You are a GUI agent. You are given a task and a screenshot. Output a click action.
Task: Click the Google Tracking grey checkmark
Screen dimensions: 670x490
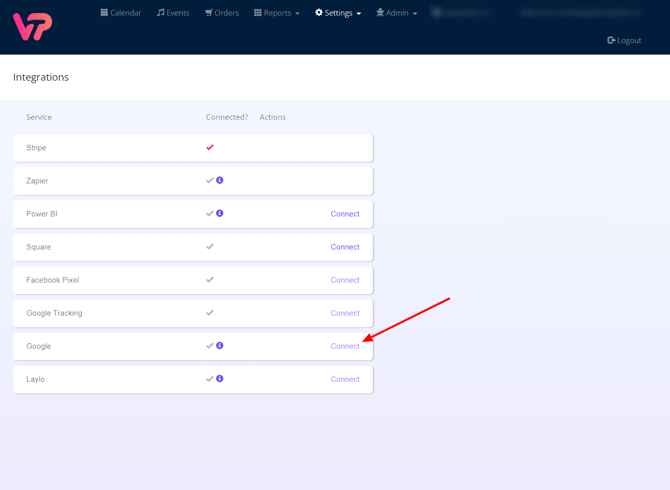pos(210,313)
